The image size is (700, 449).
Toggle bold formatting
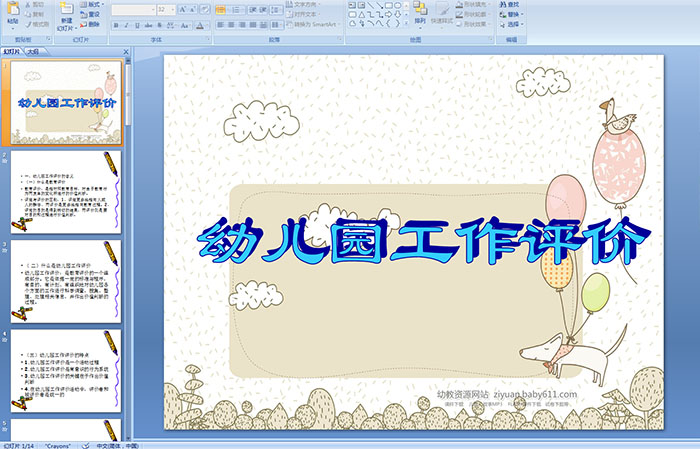[116, 25]
